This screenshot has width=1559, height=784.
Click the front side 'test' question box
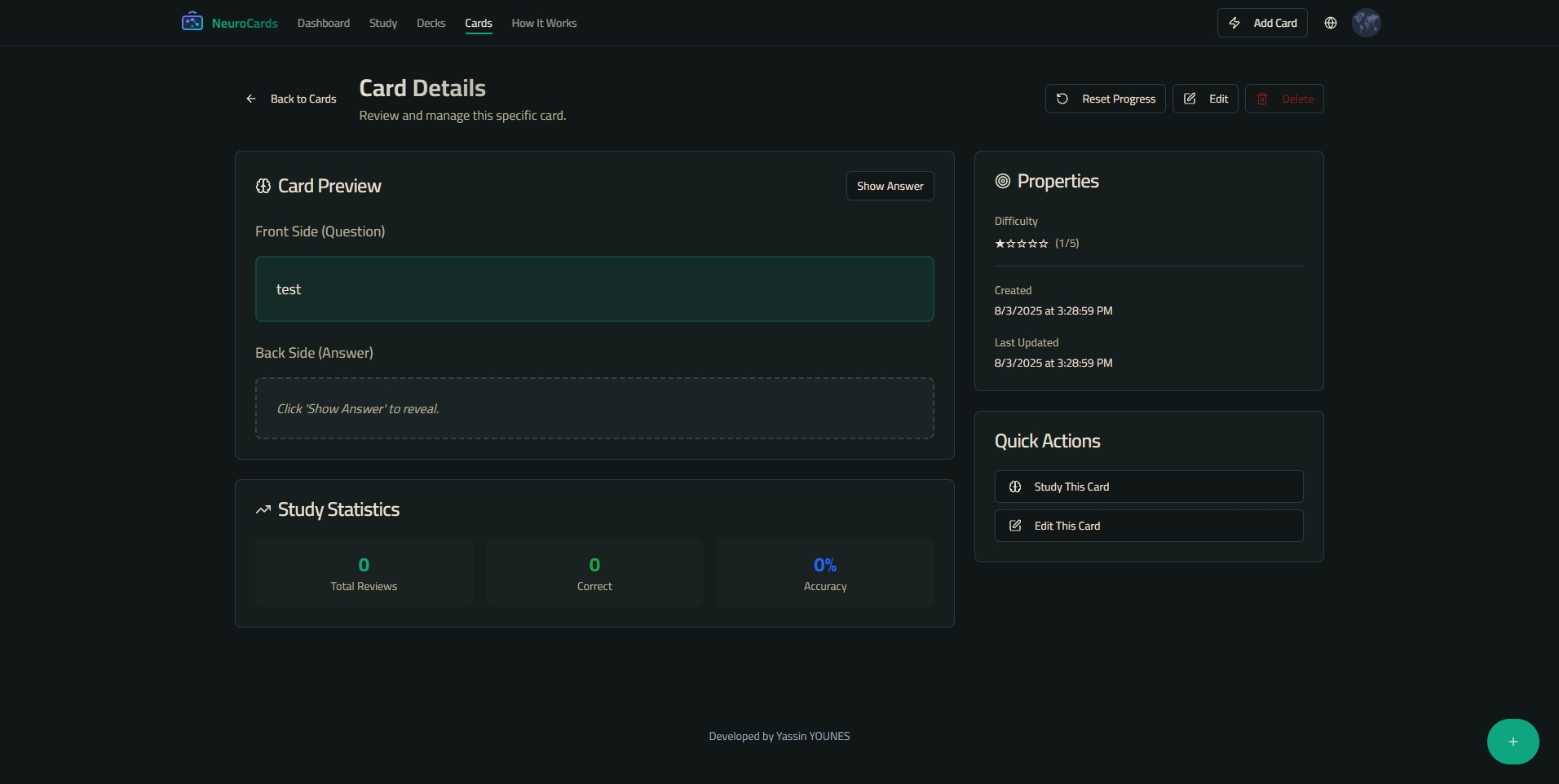coord(594,289)
